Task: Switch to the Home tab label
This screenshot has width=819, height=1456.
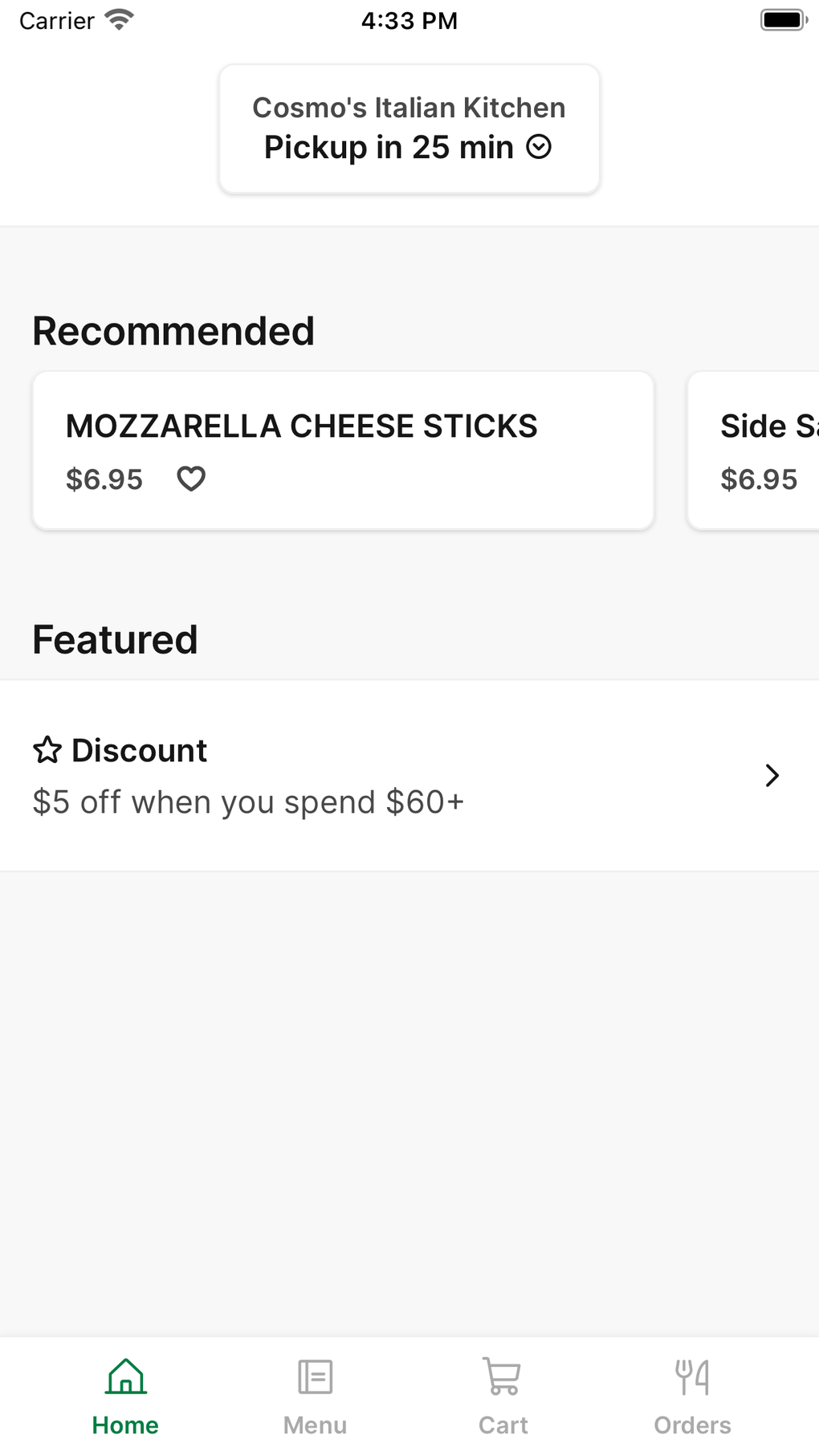Action: (125, 1425)
